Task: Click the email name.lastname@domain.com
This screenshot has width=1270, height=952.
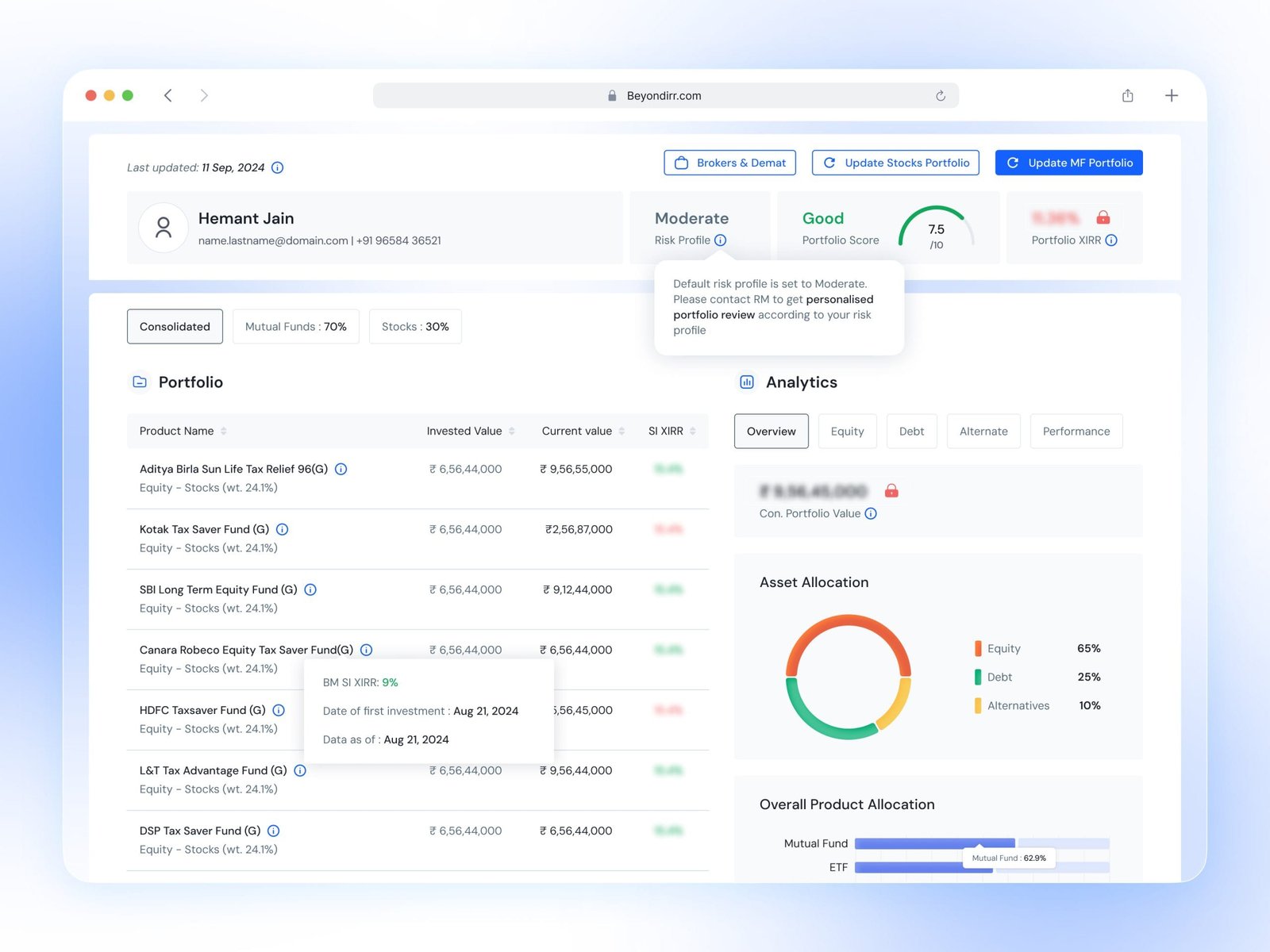Action: tap(273, 240)
